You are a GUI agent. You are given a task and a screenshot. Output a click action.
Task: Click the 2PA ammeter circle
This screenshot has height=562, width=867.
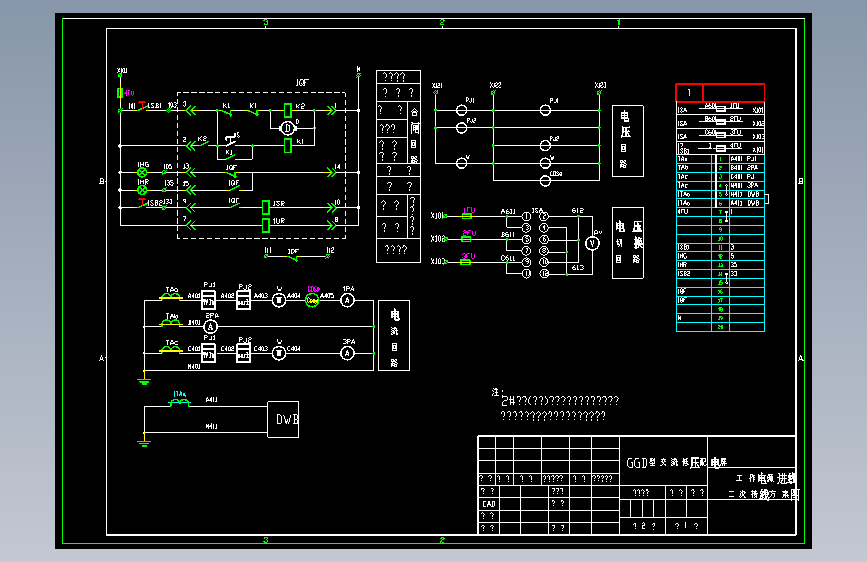[211, 327]
